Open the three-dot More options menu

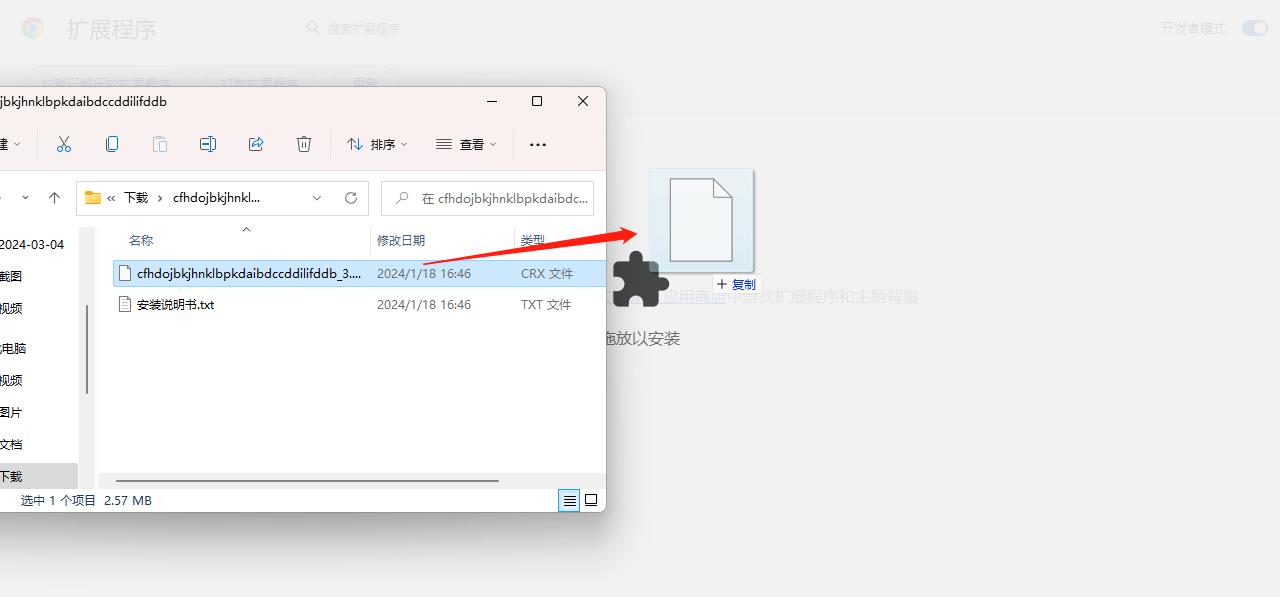[538, 145]
